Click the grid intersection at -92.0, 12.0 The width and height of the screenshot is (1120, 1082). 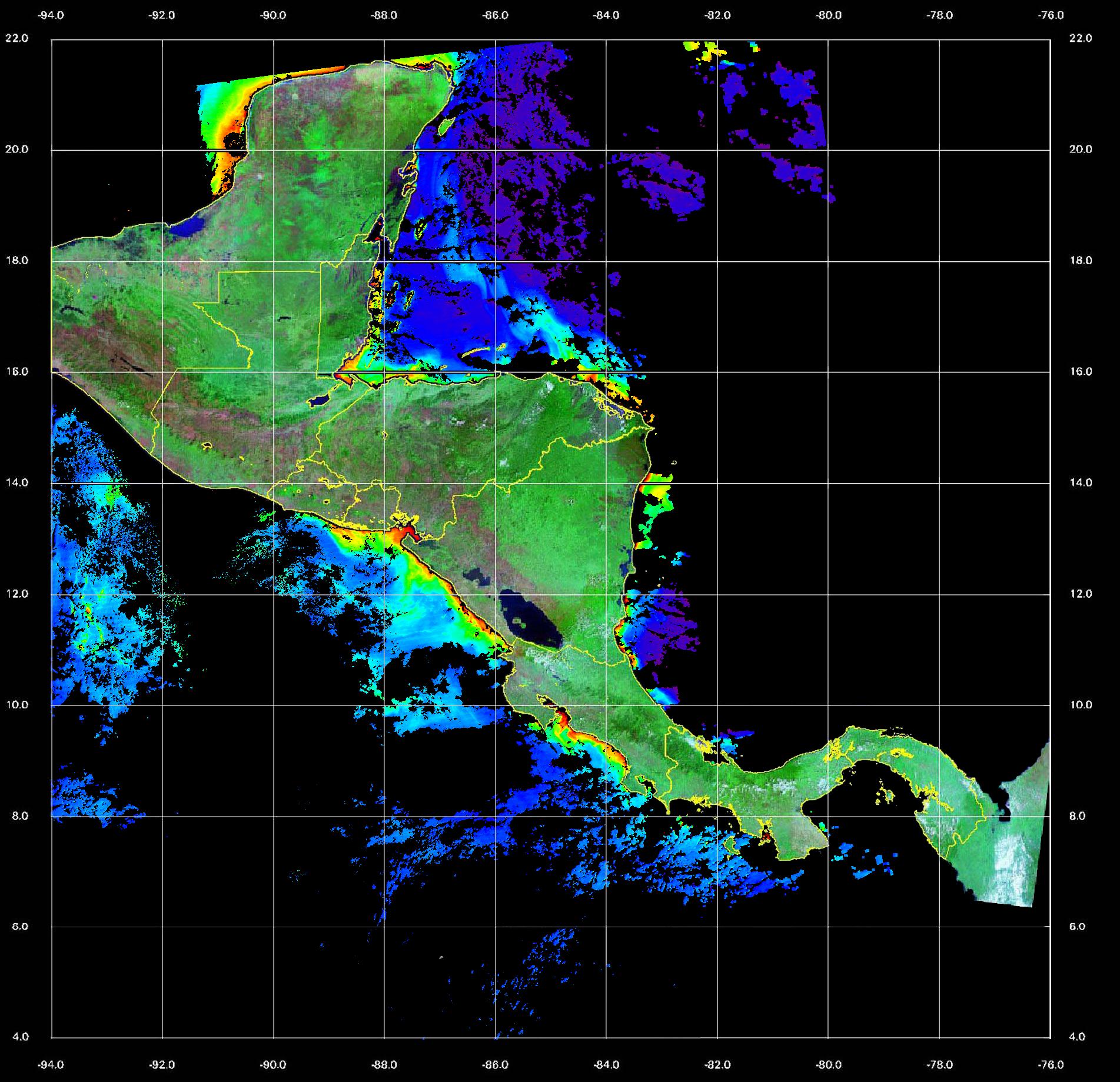coord(162,595)
